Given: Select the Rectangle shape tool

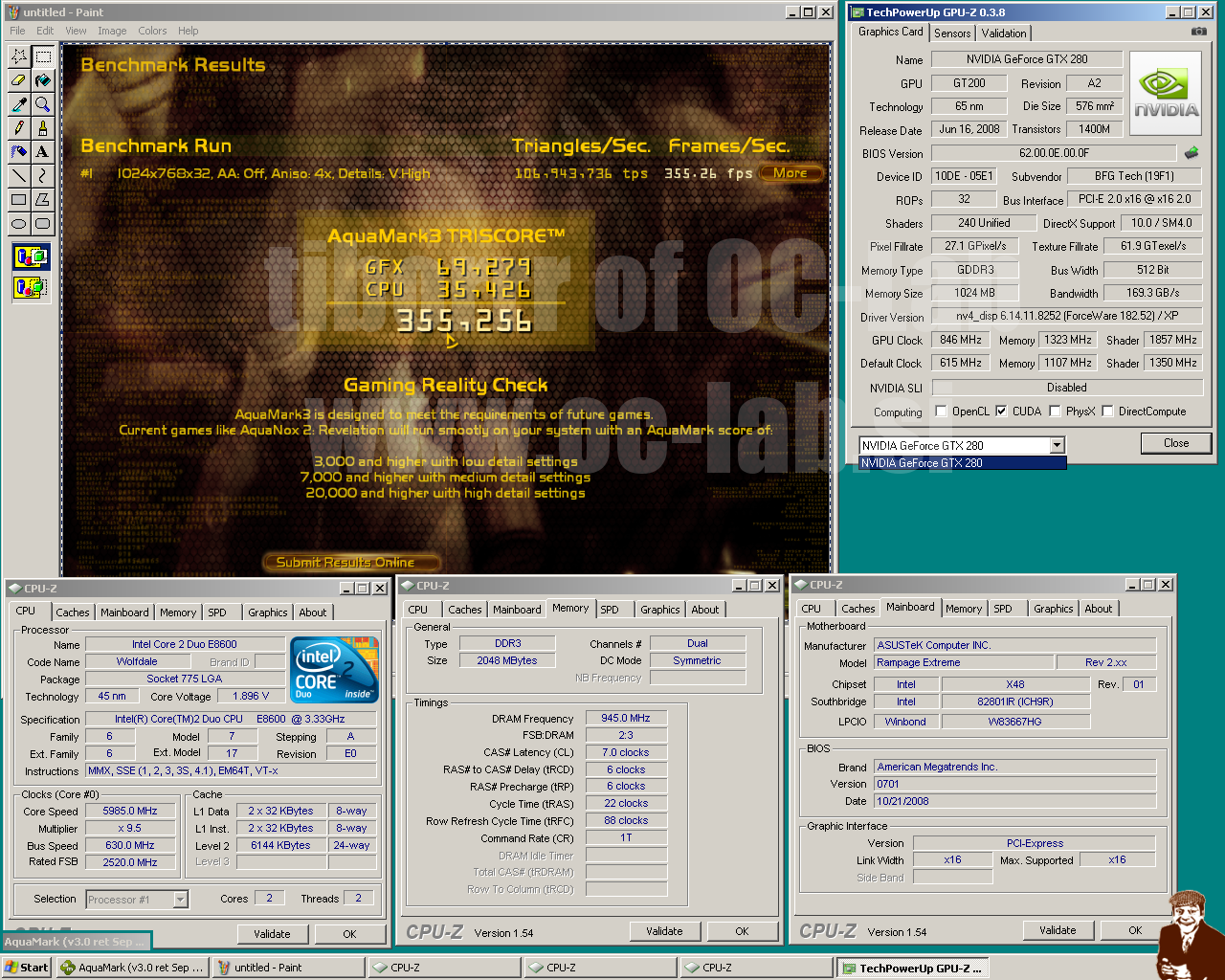Looking at the screenshot, I should (19, 200).
